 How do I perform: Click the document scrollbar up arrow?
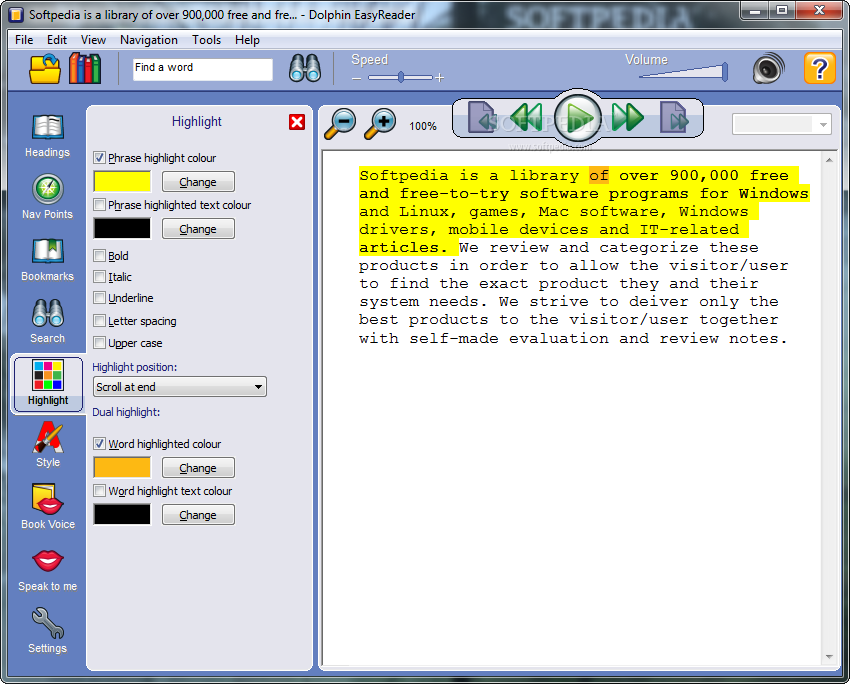point(829,160)
